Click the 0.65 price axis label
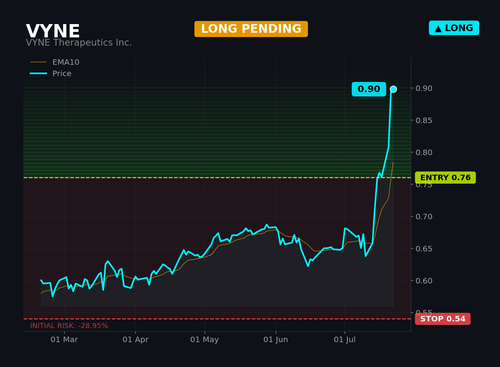 (x=424, y=249)
